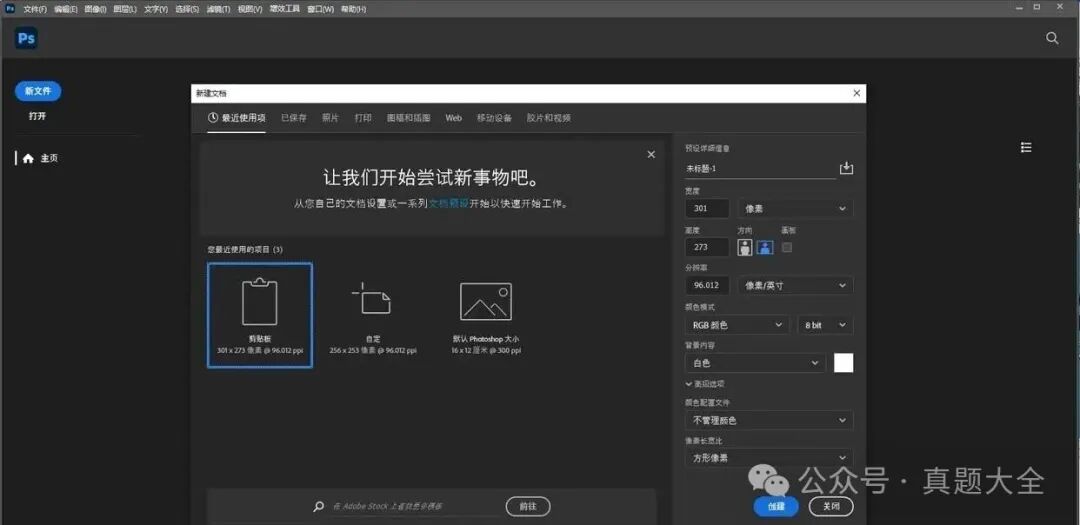Image resolution: width=1080 pixels, height=525 pixels.
Task: Select landscape orientation icon
Action: [765, 247]
